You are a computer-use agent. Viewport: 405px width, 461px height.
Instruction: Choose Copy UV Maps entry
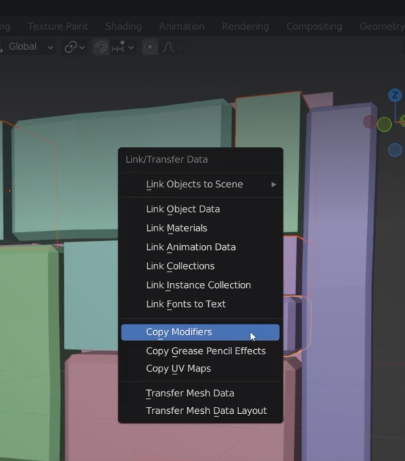coord(200,368)
